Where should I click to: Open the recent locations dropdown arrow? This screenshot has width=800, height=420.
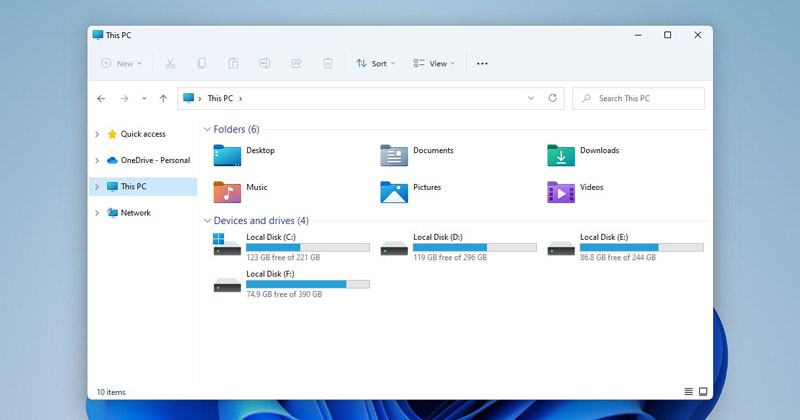144,98
